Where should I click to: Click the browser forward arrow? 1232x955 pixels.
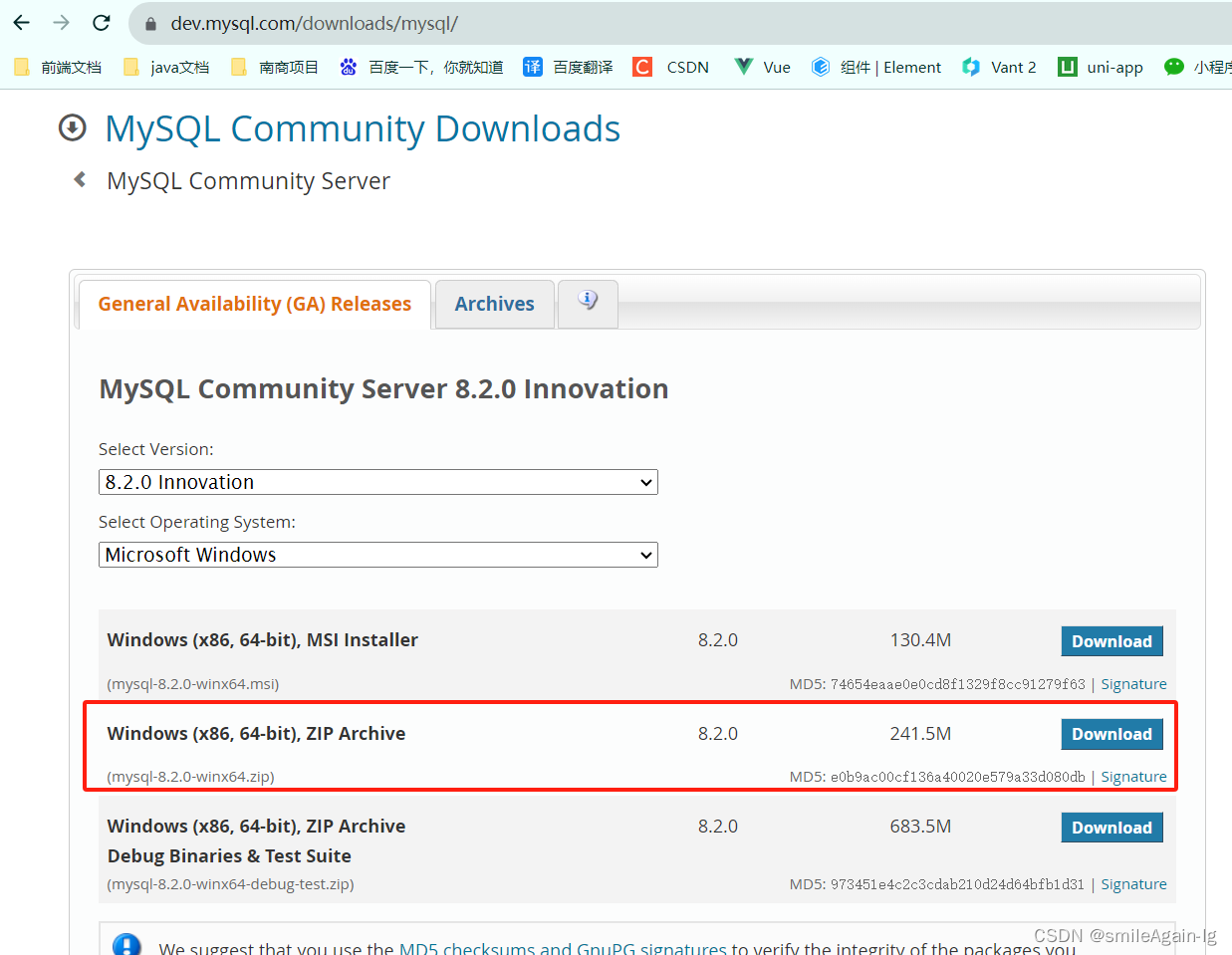pos(62,22)
